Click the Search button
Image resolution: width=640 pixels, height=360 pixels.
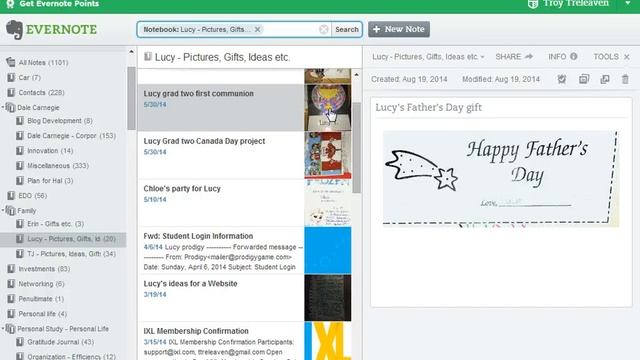click(x=347, y=29)
